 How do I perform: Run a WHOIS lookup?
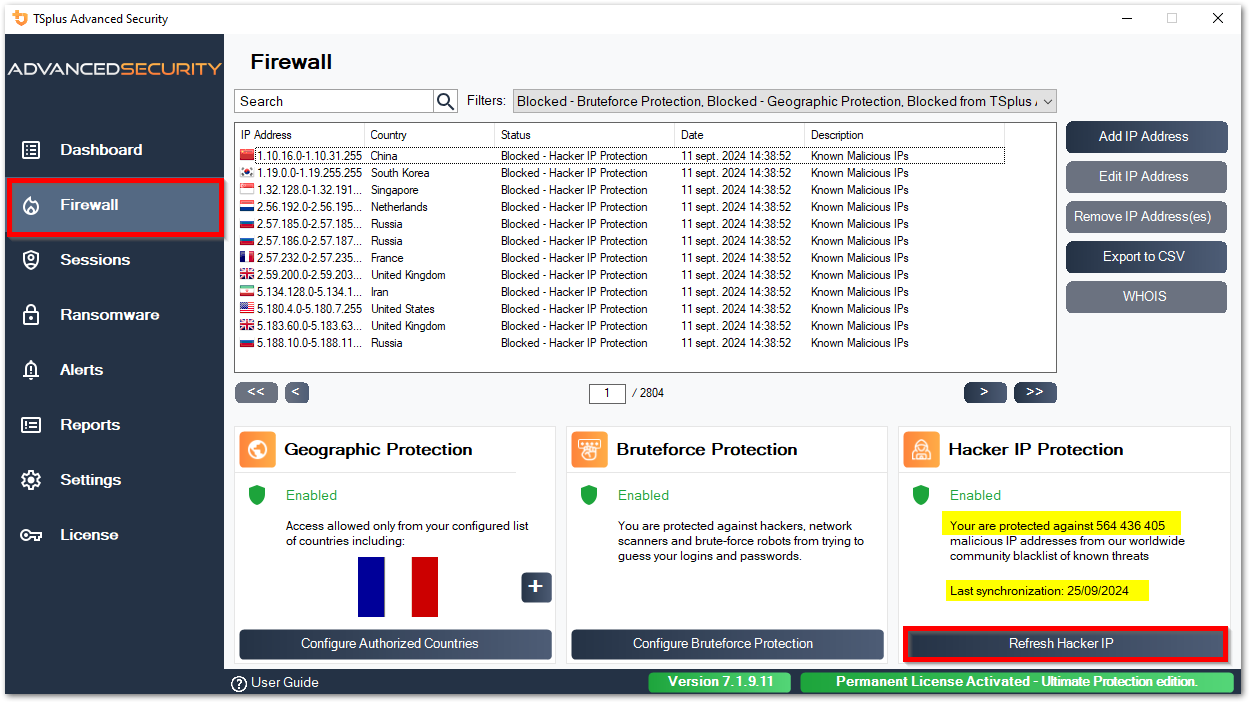pyautogui.click(x=1146, y=296)
